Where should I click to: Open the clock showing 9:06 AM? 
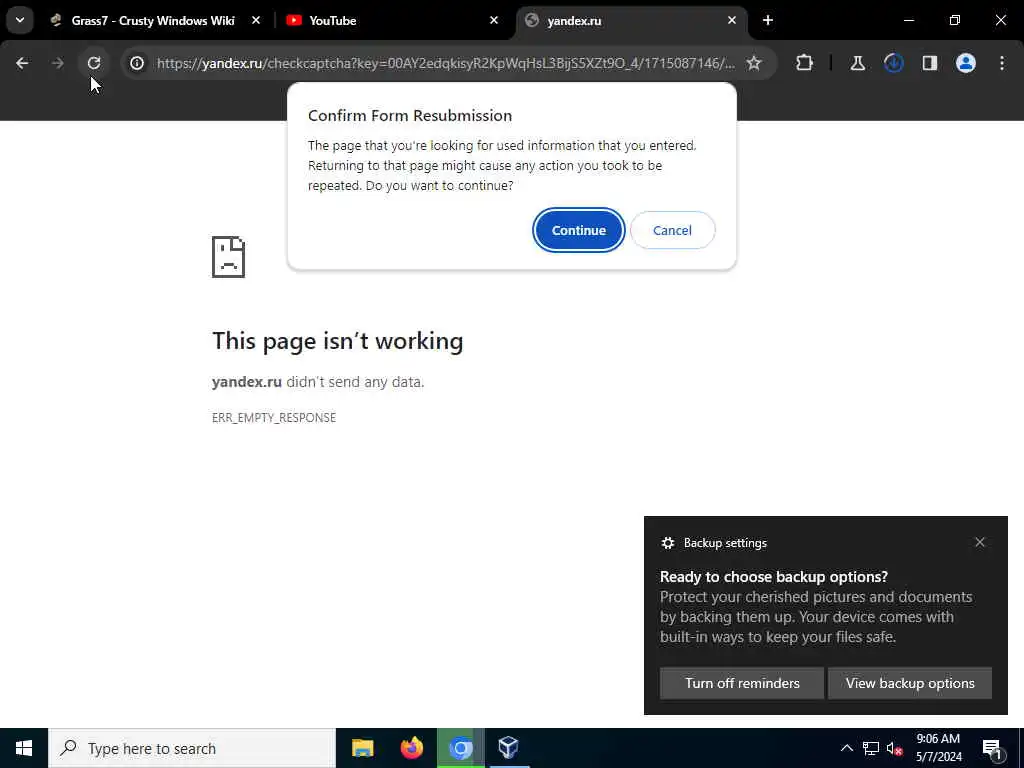coord(938,748)
